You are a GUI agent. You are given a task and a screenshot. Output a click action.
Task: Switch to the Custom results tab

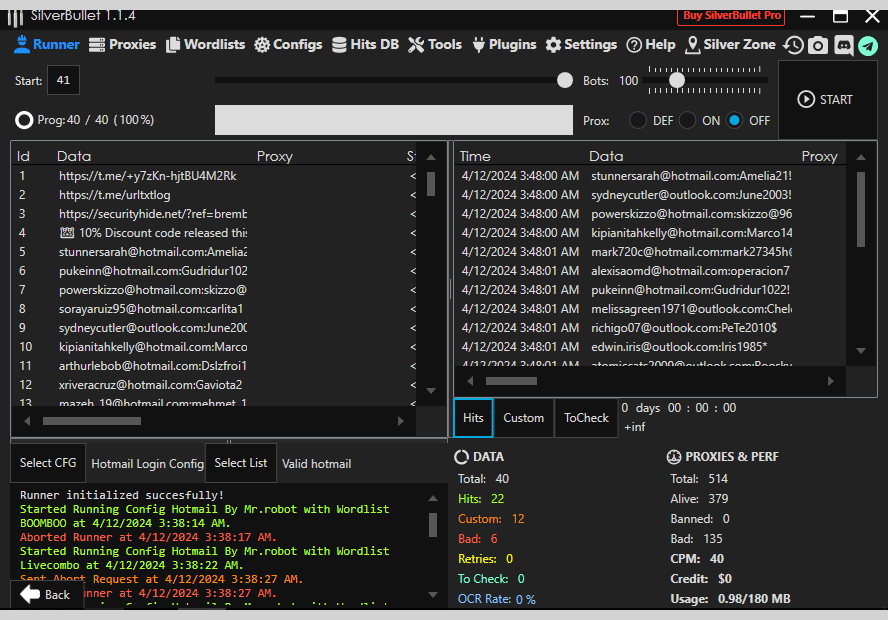point(523,418)
